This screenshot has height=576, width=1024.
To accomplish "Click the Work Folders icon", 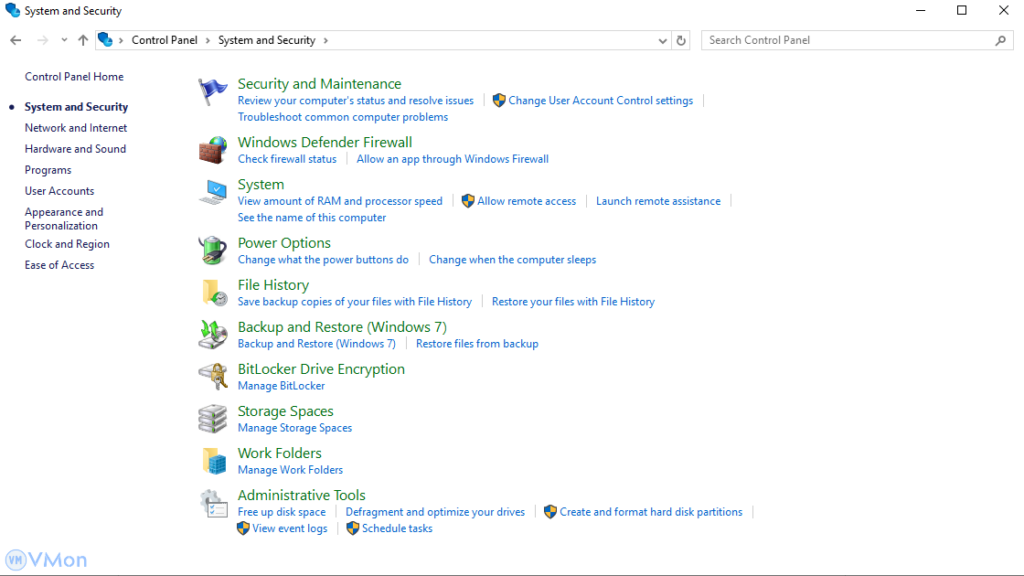I will coord(213,460).
